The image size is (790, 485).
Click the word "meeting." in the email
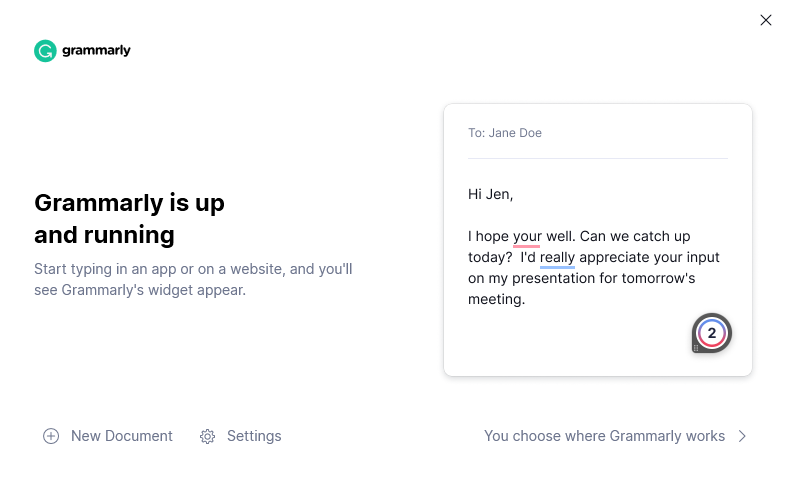click(x=496, y=299)
